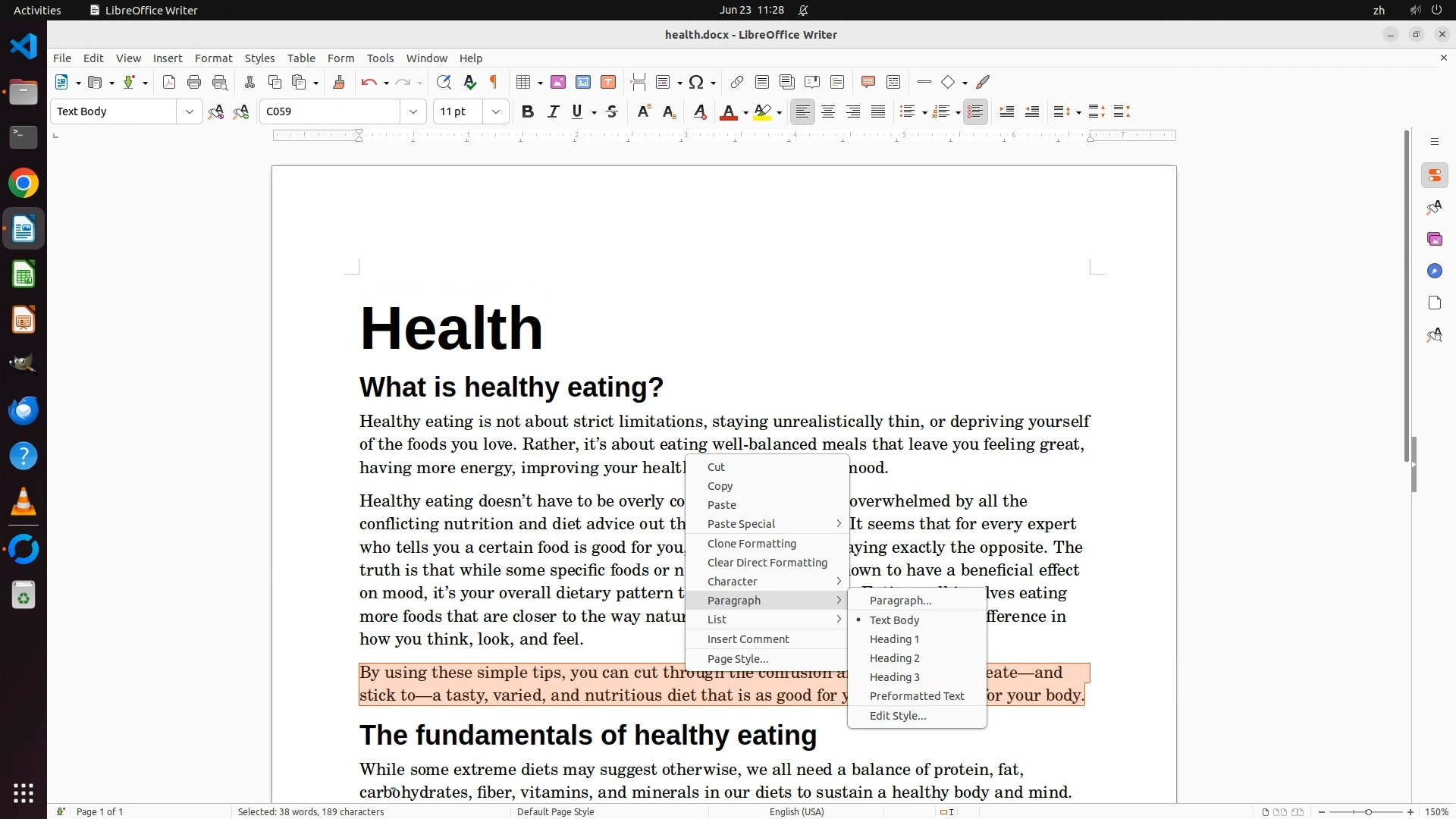Open the font name dropdown arrow
The image size is (1456, 819).
tap(413, 112)
